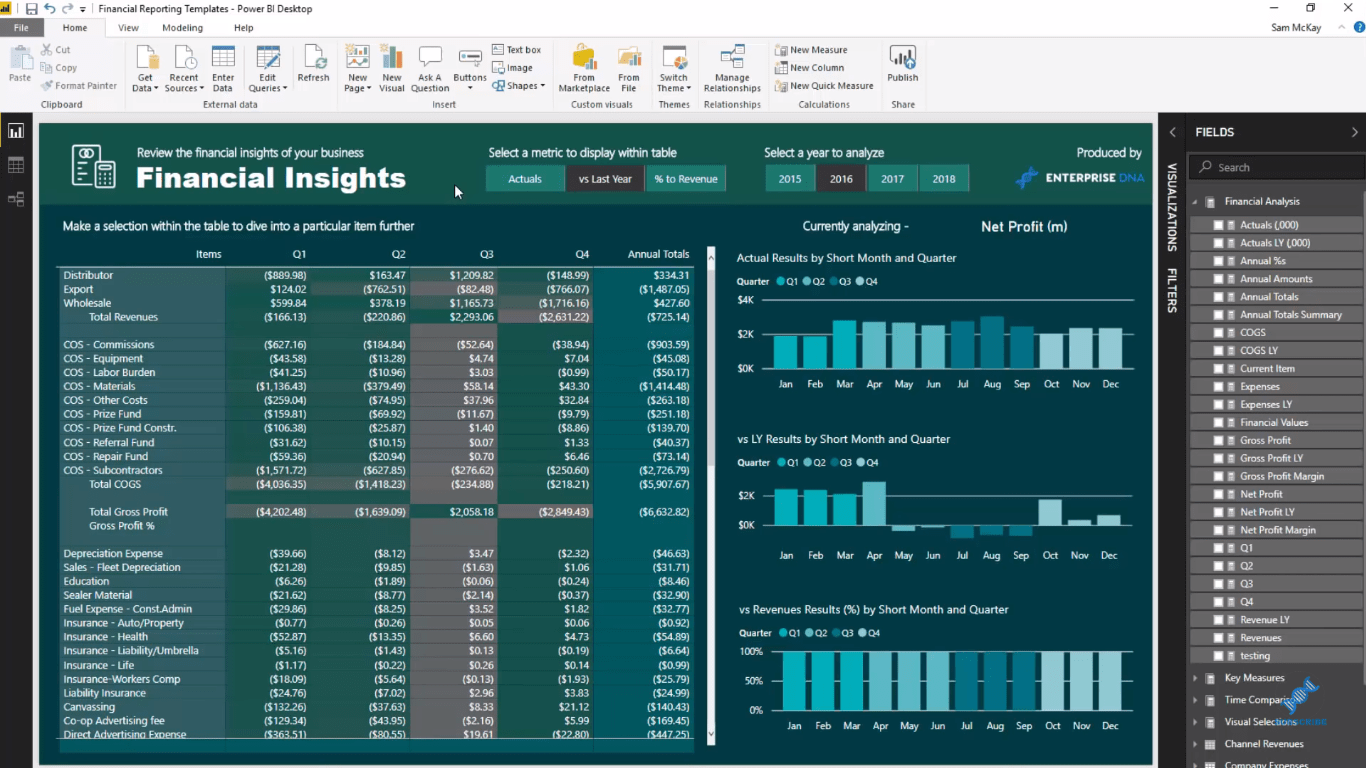Click the Save icon in title bar
Screen dimensions: 1366x768
pyautogui.click(x=31, y=9)
